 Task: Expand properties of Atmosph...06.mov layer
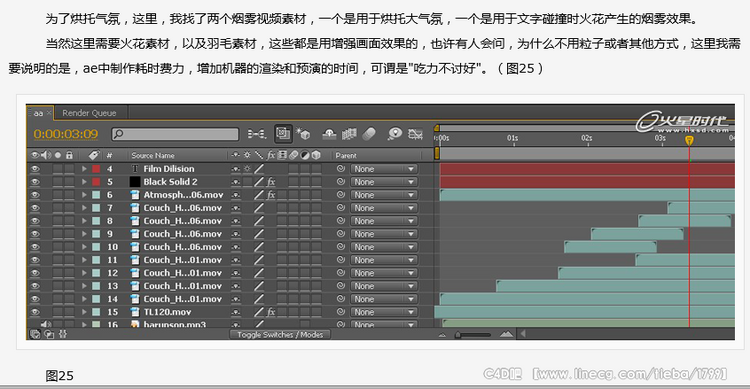(84, 195)
